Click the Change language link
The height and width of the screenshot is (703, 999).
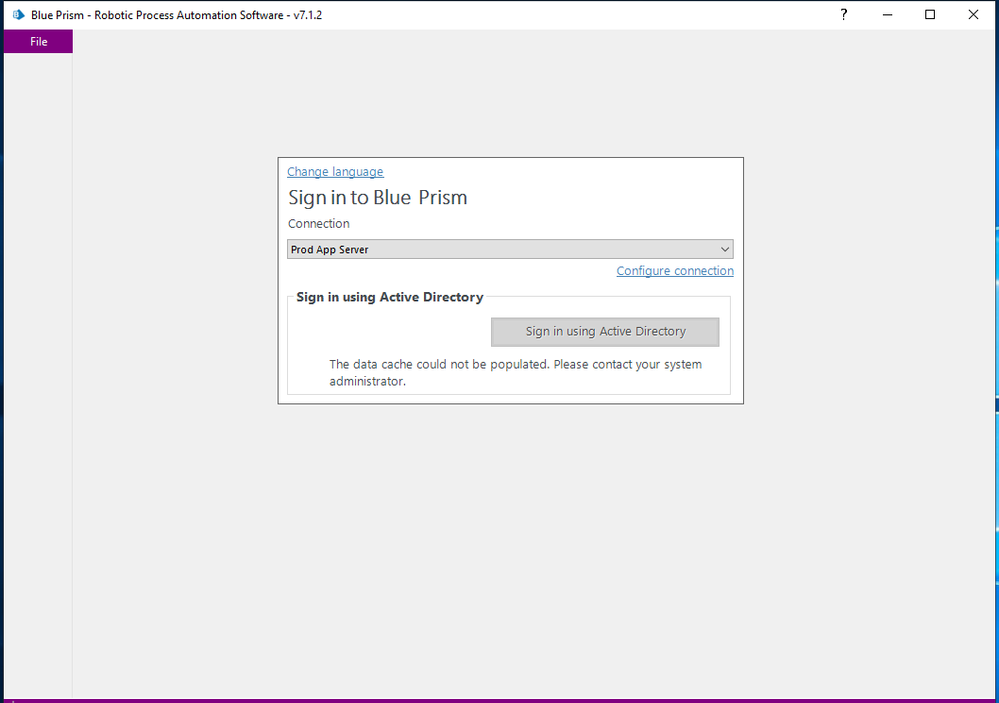pos(335,171)
